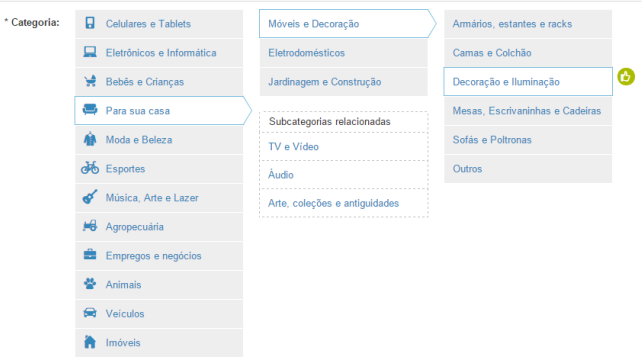Click the tractor icon beside Agropecuária
Image resolution: width=642 pixels, height=363 pixels.
tap(90, 225)
